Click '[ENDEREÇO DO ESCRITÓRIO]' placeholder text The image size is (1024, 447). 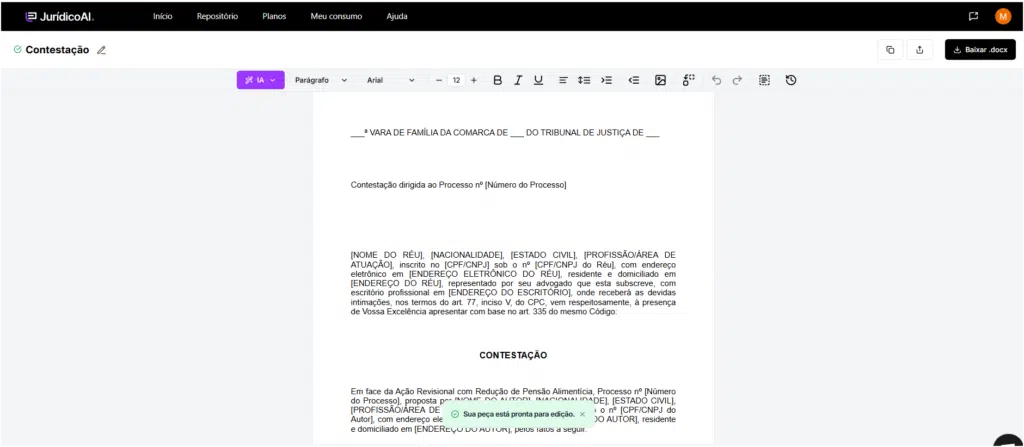508,293
